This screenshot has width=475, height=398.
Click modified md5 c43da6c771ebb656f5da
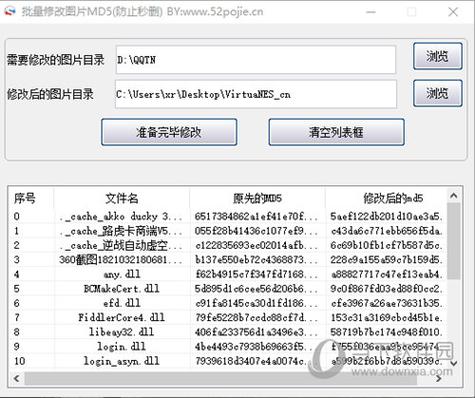[386, 231]
